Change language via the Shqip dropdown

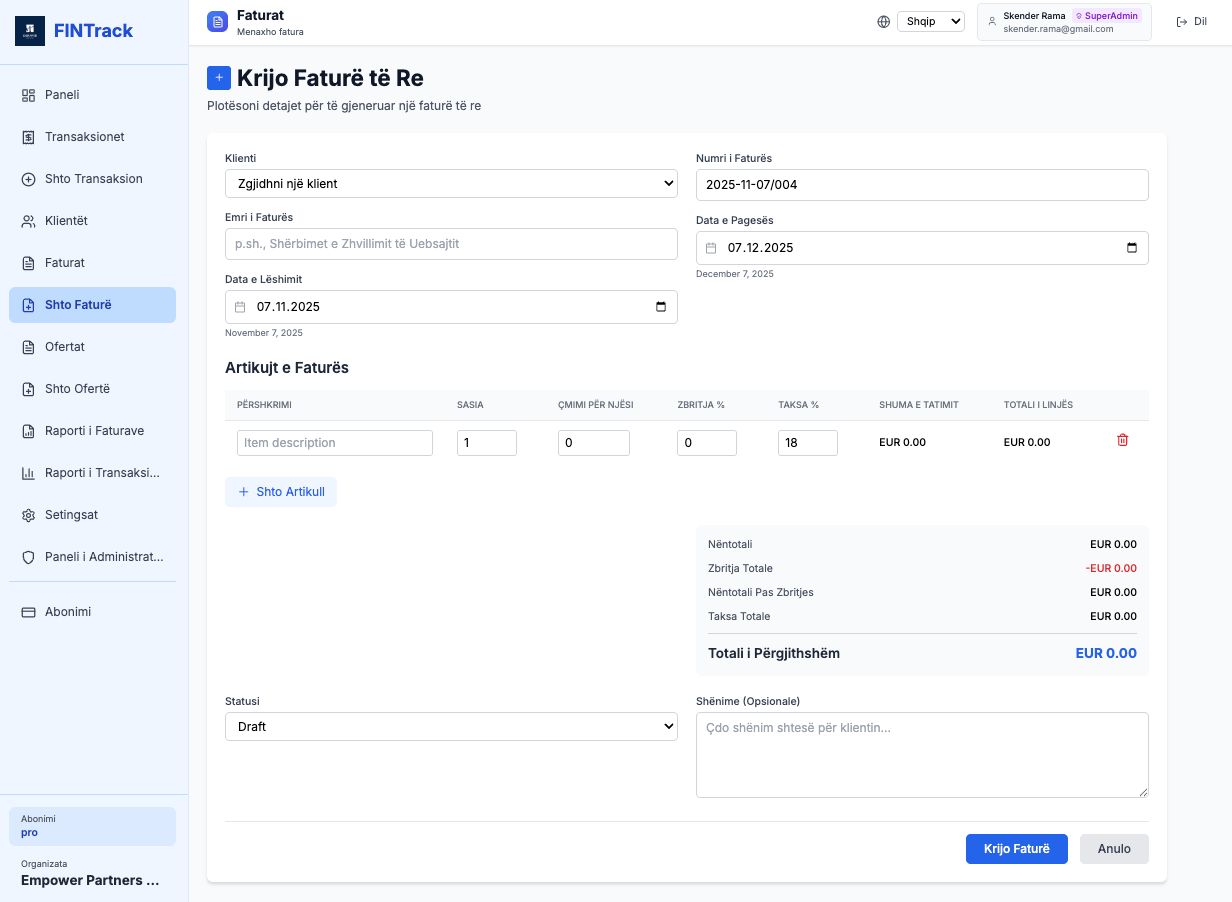click(930, 20)
